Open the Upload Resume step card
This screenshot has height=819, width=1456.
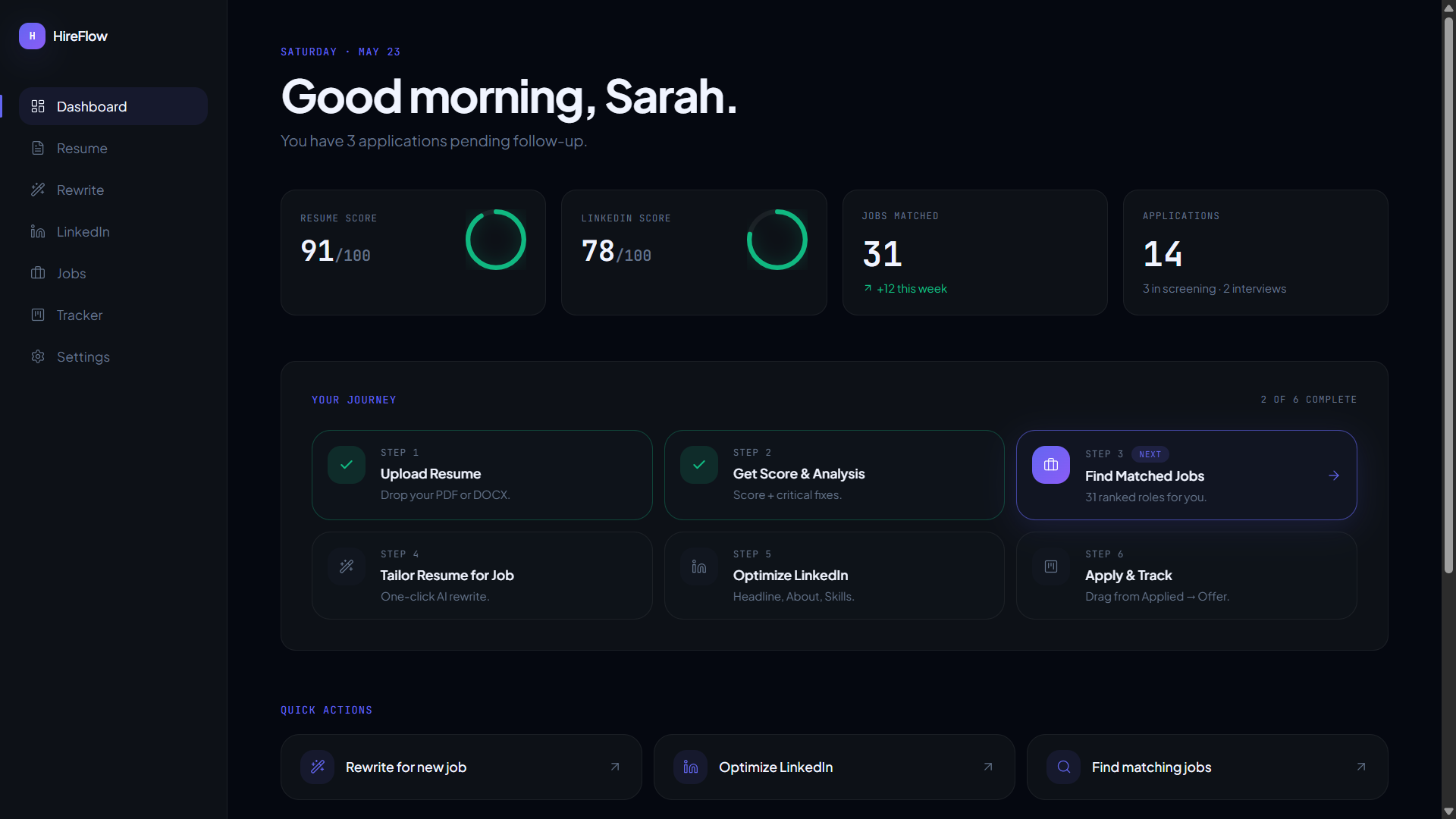(x=482, y=475)
